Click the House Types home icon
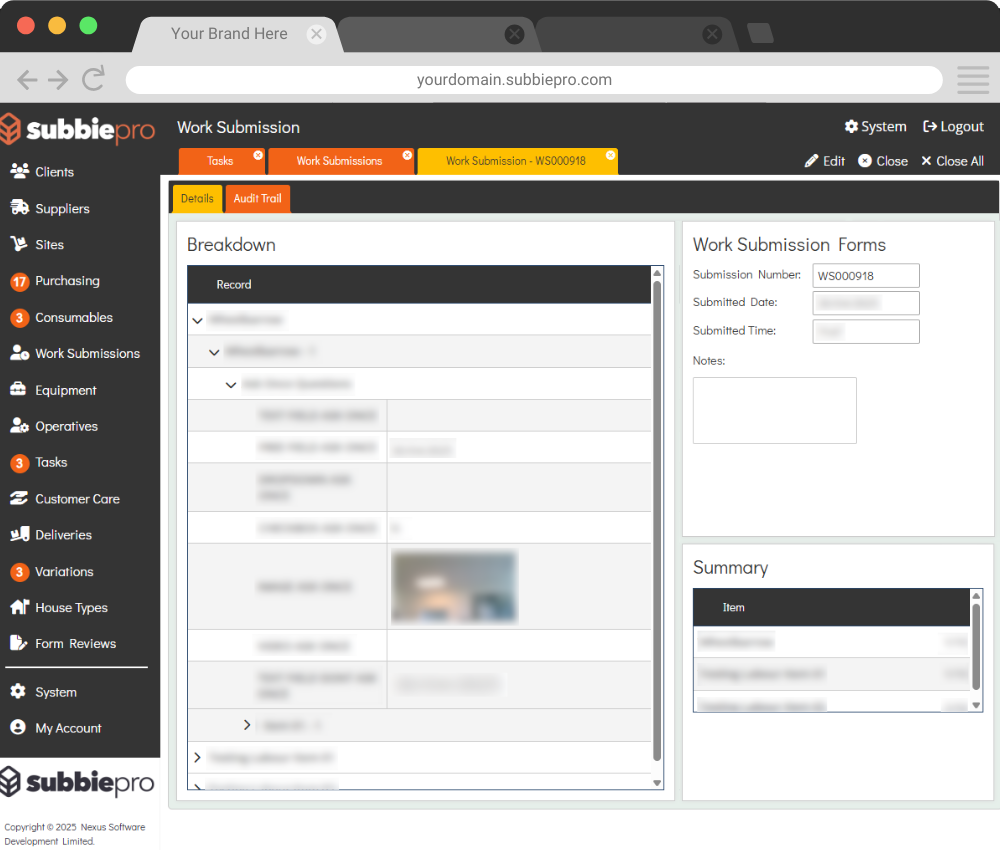 19,608
